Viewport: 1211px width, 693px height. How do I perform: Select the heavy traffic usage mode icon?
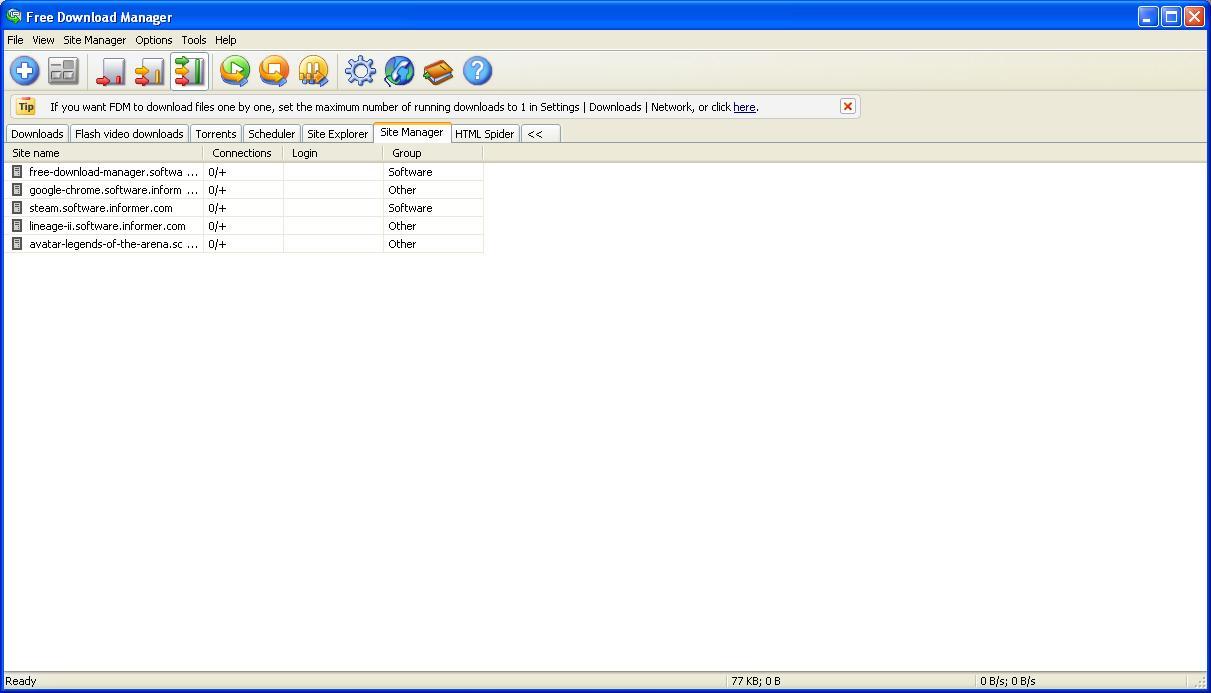point(189,71)
